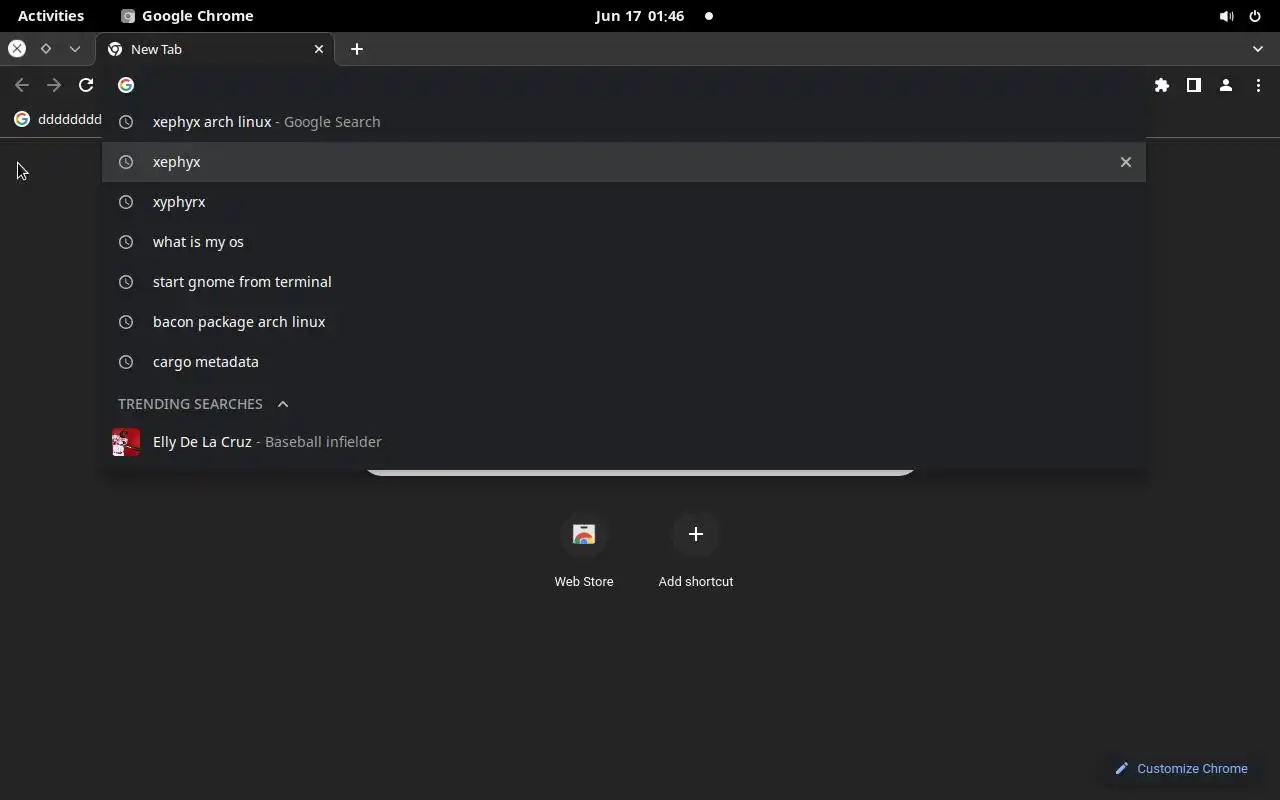Click the history icon beside start gnome from terminal

point(126,282)
